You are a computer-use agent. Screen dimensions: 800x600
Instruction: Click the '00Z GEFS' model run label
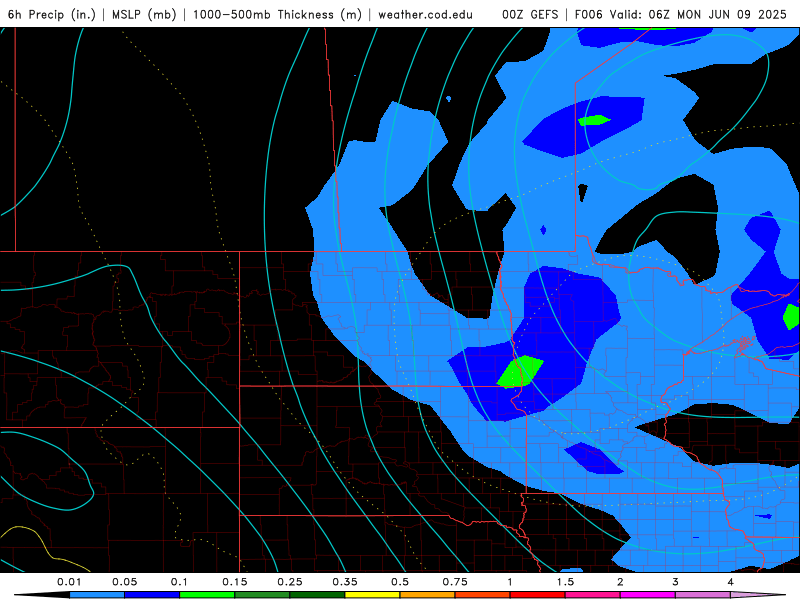[530, 14]
